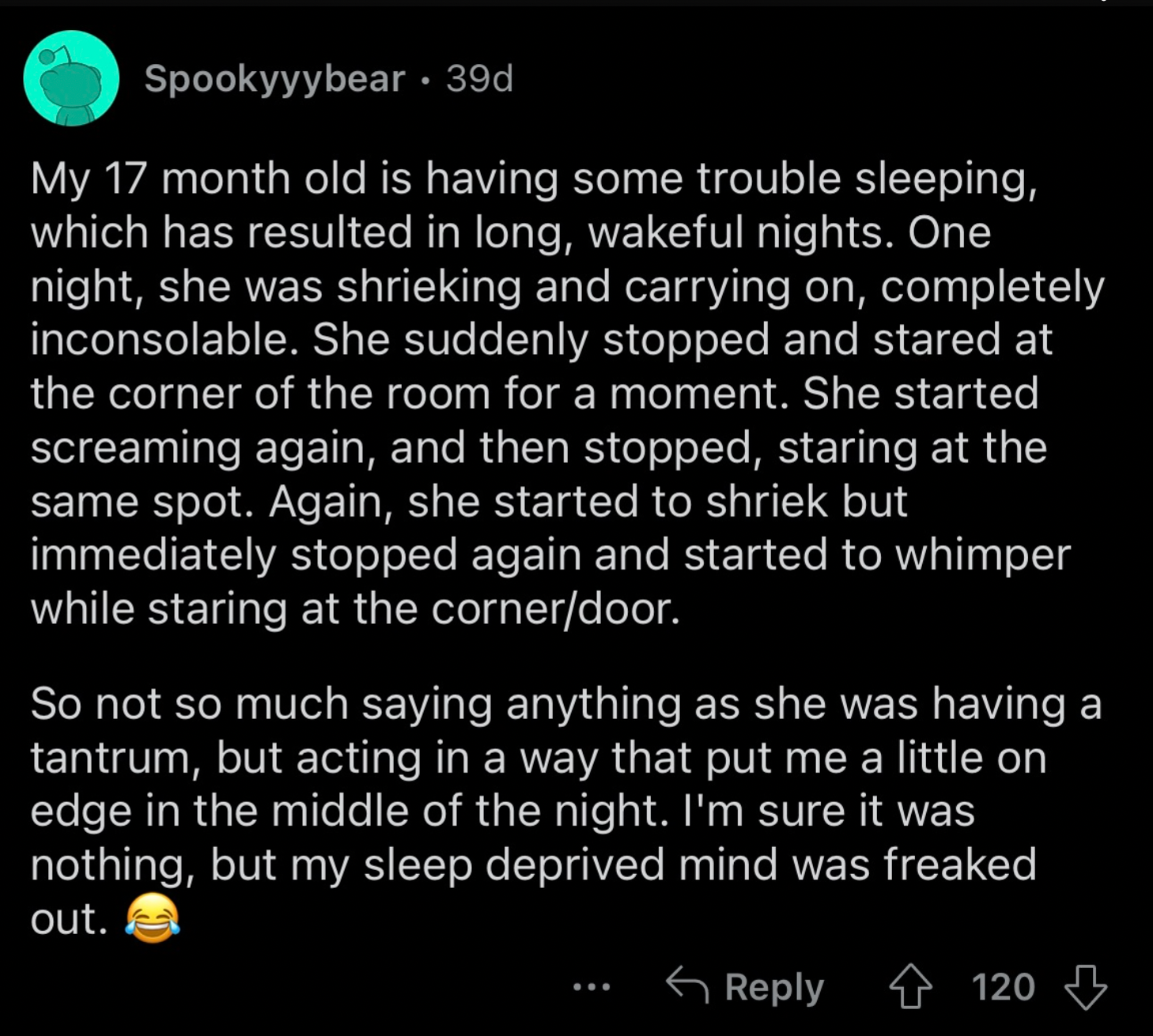Open Spookyyybear's teal snoo avatar
The height and width of the screenshot is (1036, 1153).
pos(71,78)
